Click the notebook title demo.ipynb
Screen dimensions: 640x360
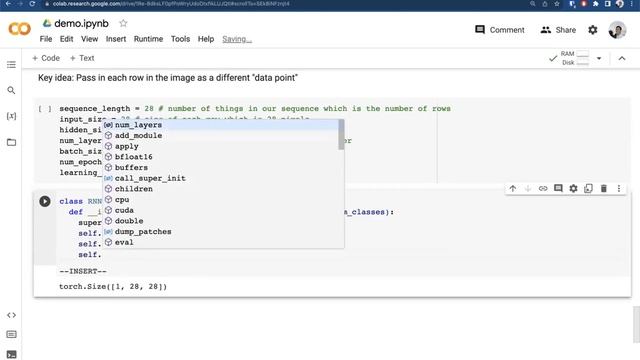(x=82, y=23)
